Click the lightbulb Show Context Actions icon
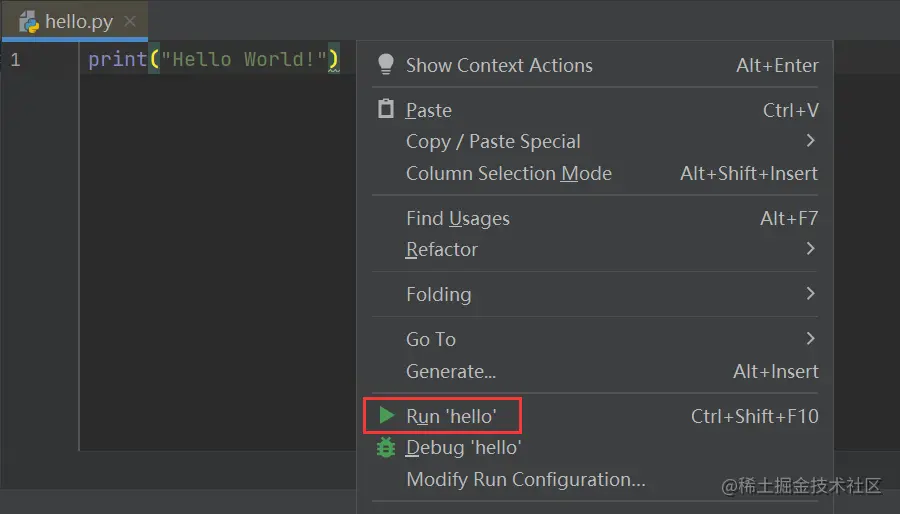900x514 pixels. coord(386,65)
